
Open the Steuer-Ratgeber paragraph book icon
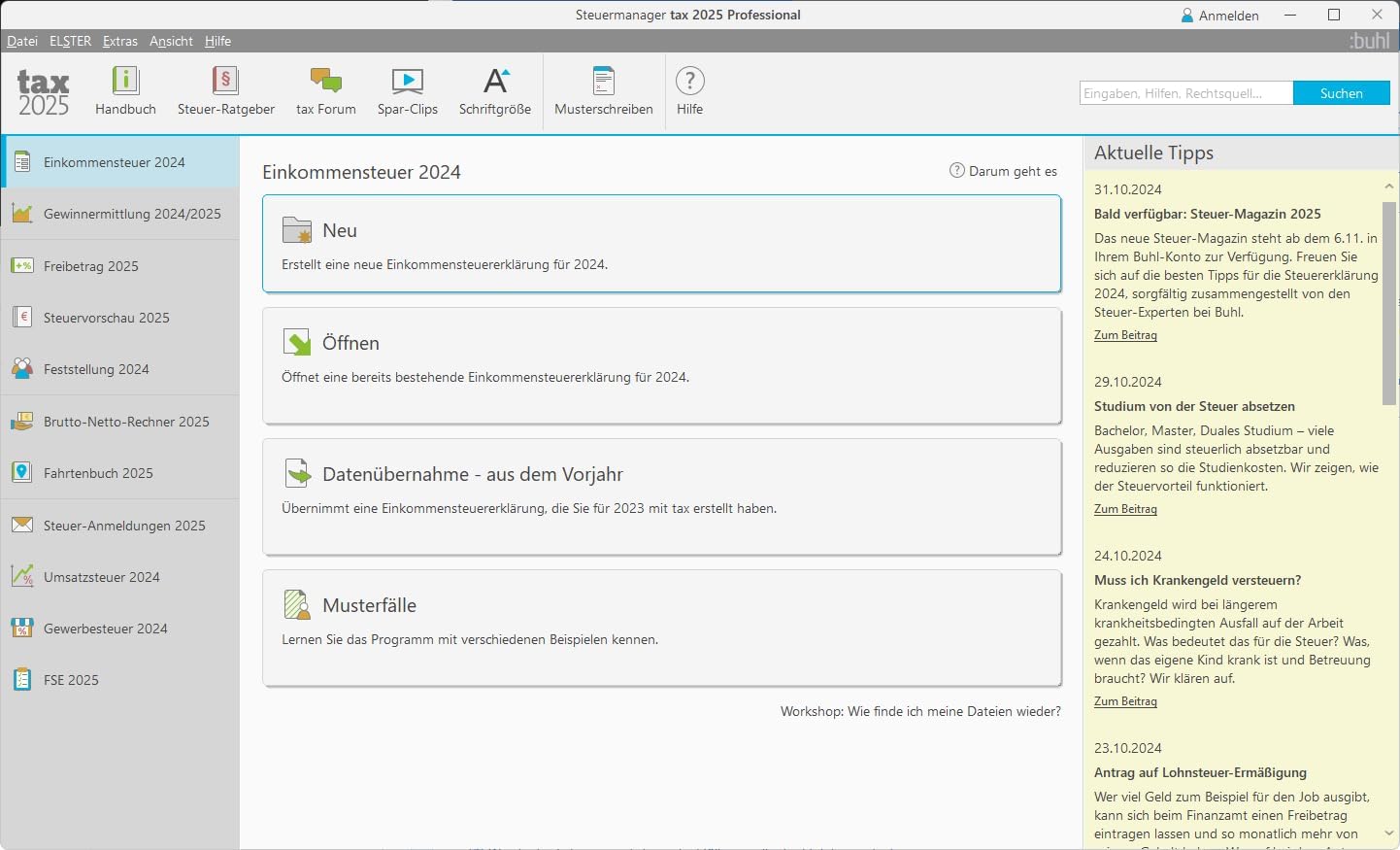click(x=225, y=80)
